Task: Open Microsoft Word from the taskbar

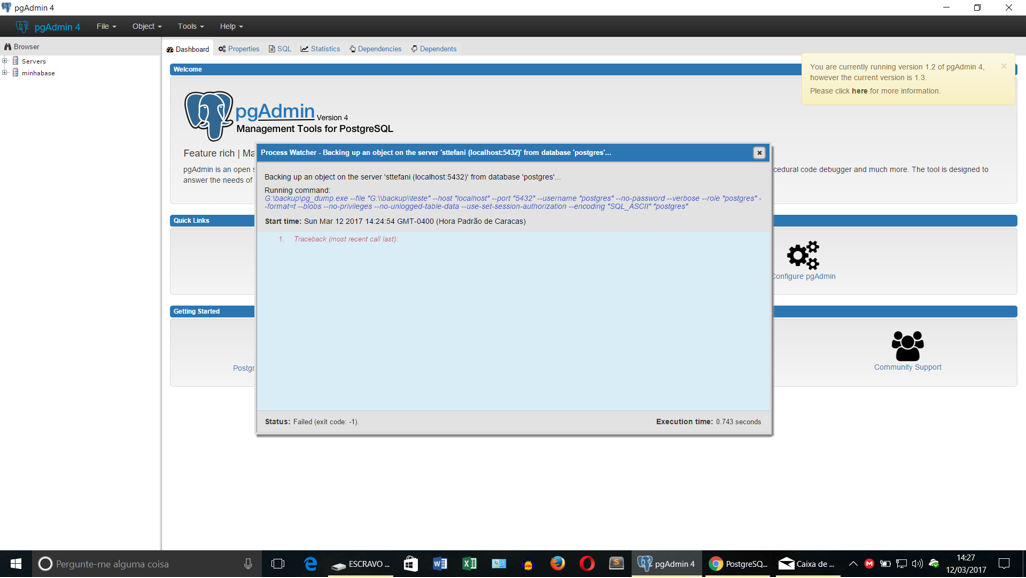Action: (440, 564)
